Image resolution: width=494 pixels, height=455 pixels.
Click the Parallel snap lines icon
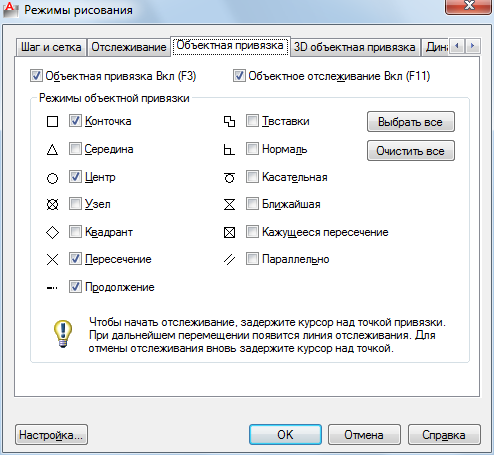229,259
